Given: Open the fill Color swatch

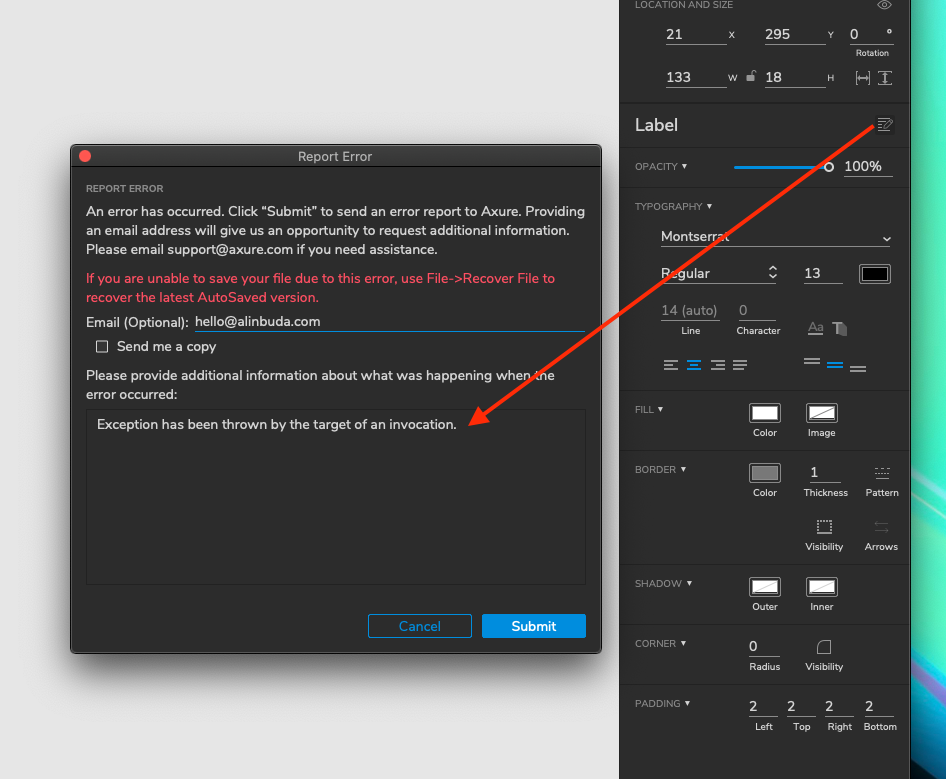Looking at the screenshot, I should pos(765,413).
